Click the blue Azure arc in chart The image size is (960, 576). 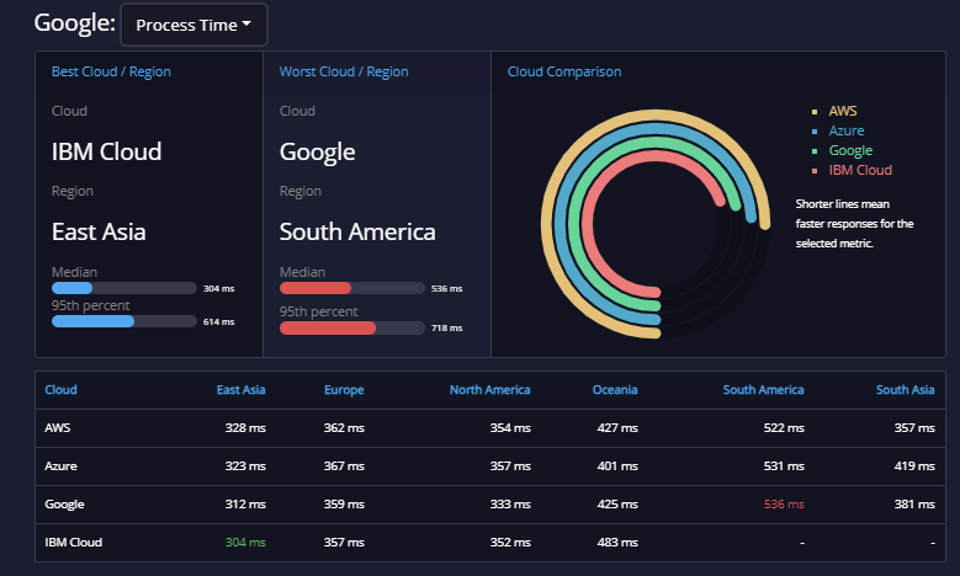click(559, 223)
